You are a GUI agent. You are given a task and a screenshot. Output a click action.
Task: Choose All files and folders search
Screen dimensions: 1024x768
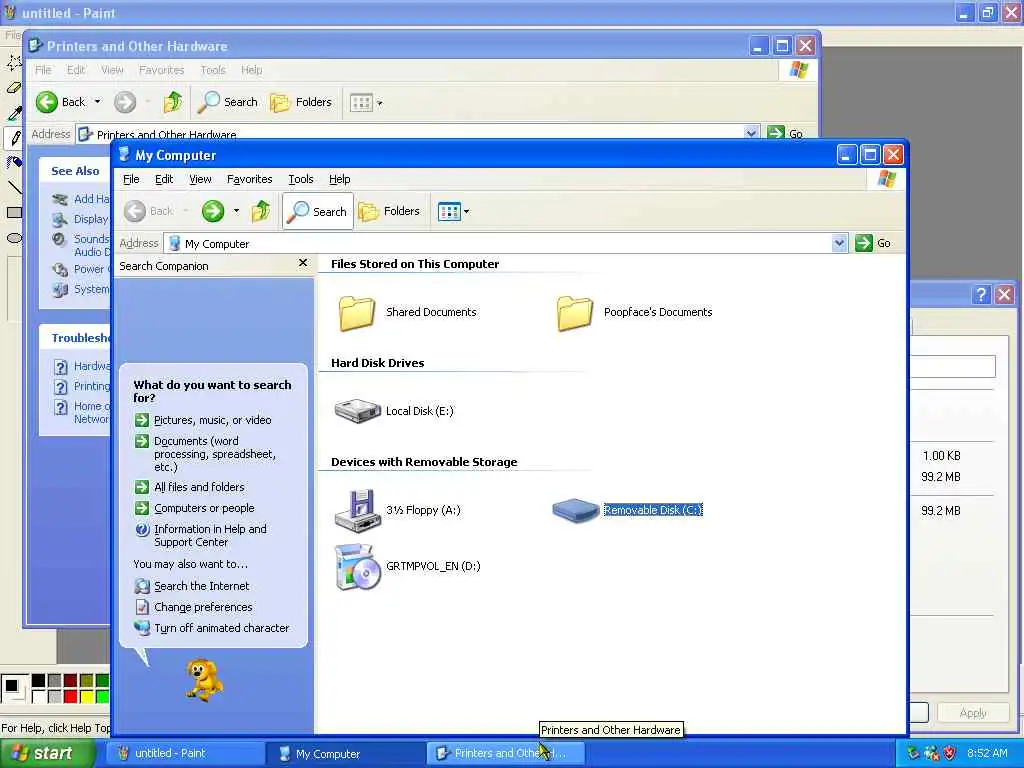click(199, 487)
